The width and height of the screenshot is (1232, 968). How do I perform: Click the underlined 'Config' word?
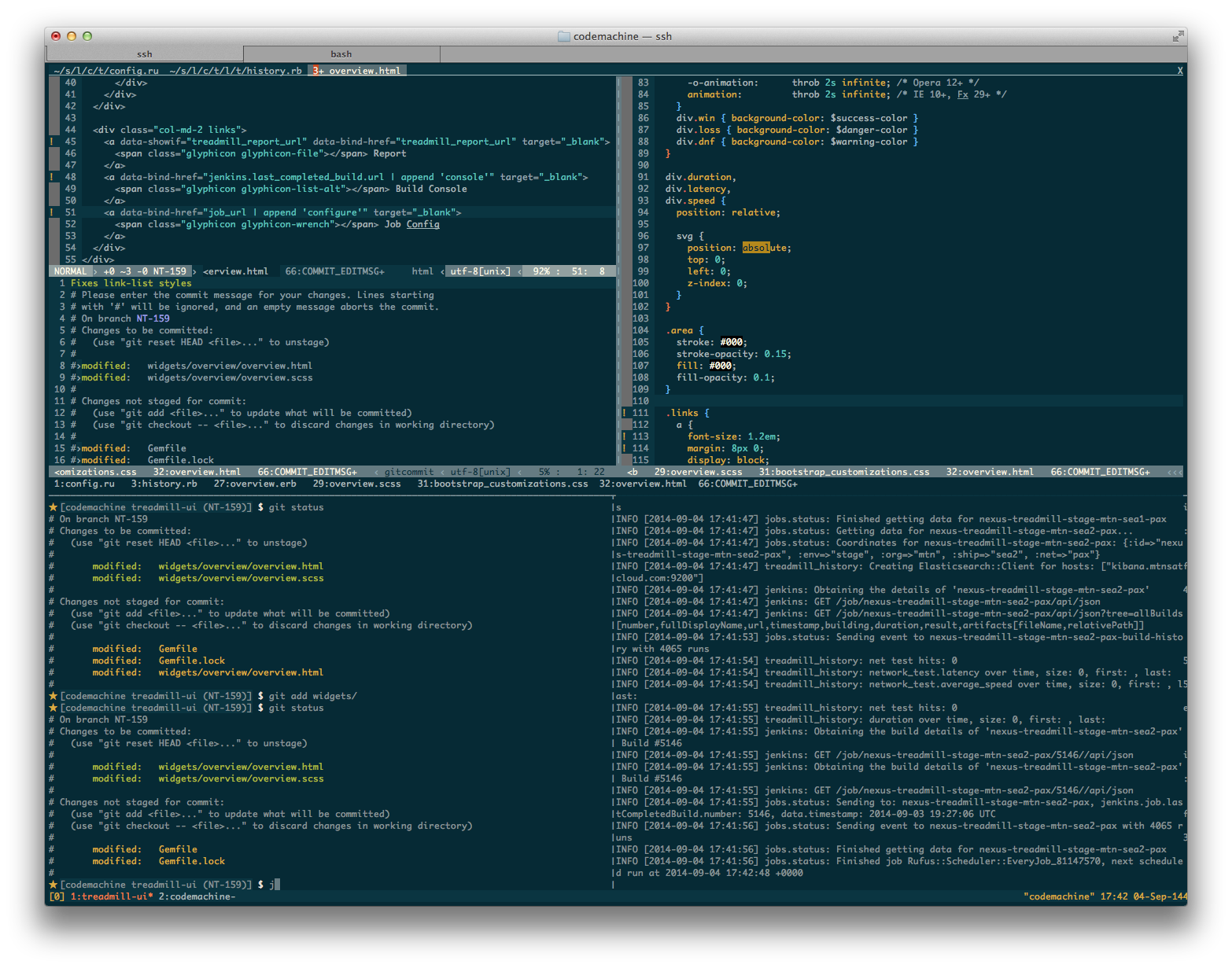(423, 224)
